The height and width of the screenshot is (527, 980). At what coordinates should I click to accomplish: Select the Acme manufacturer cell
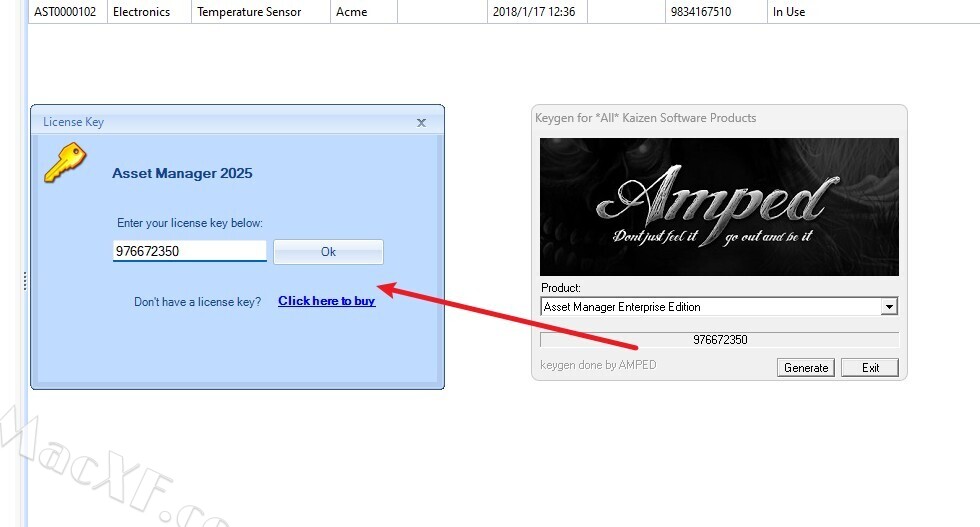pos(364,12)
